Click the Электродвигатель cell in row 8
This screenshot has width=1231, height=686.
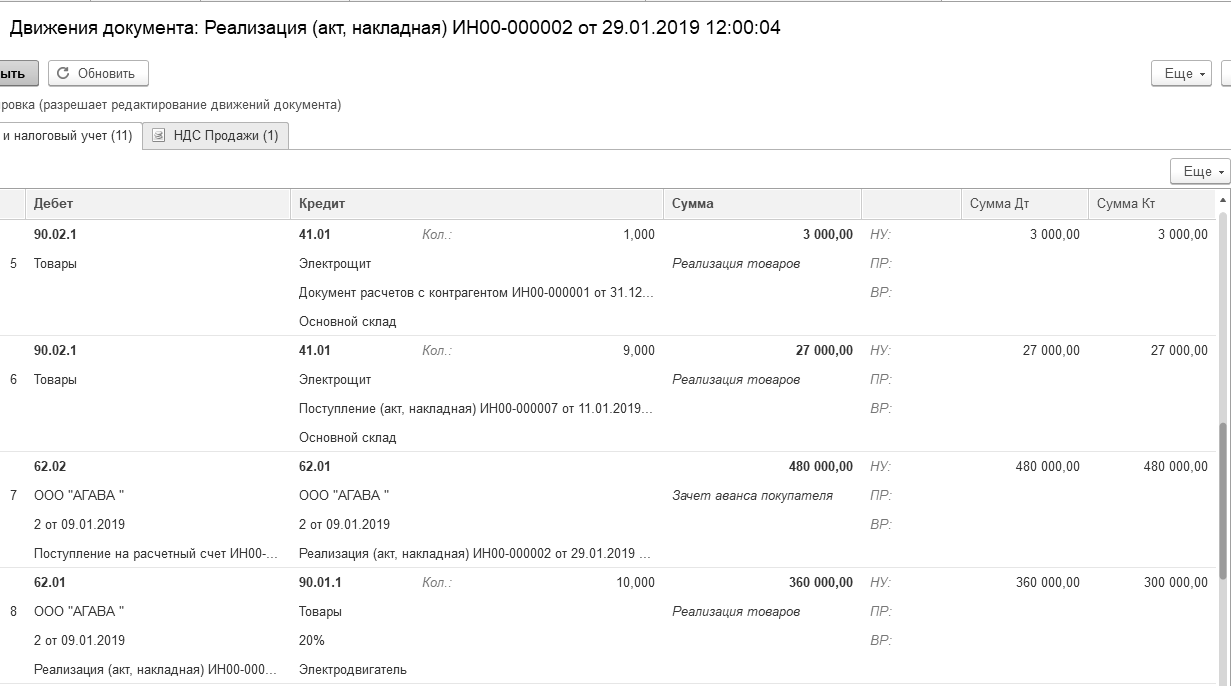352,670
